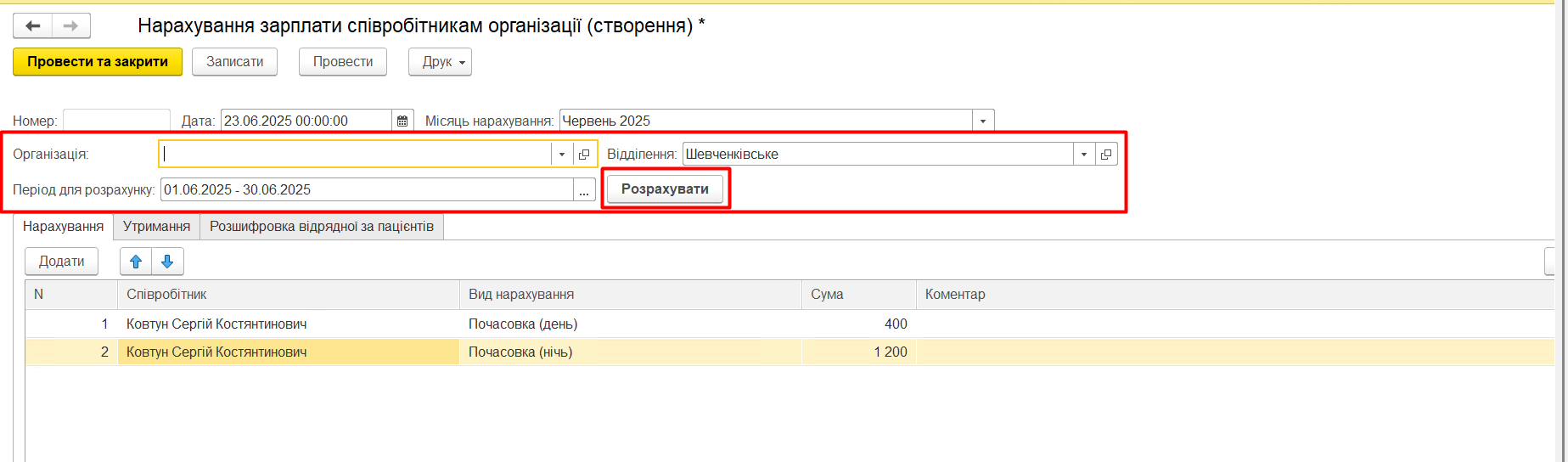Open the Відділення record via open icon
1568x462 pixels.
(1105, 155)
